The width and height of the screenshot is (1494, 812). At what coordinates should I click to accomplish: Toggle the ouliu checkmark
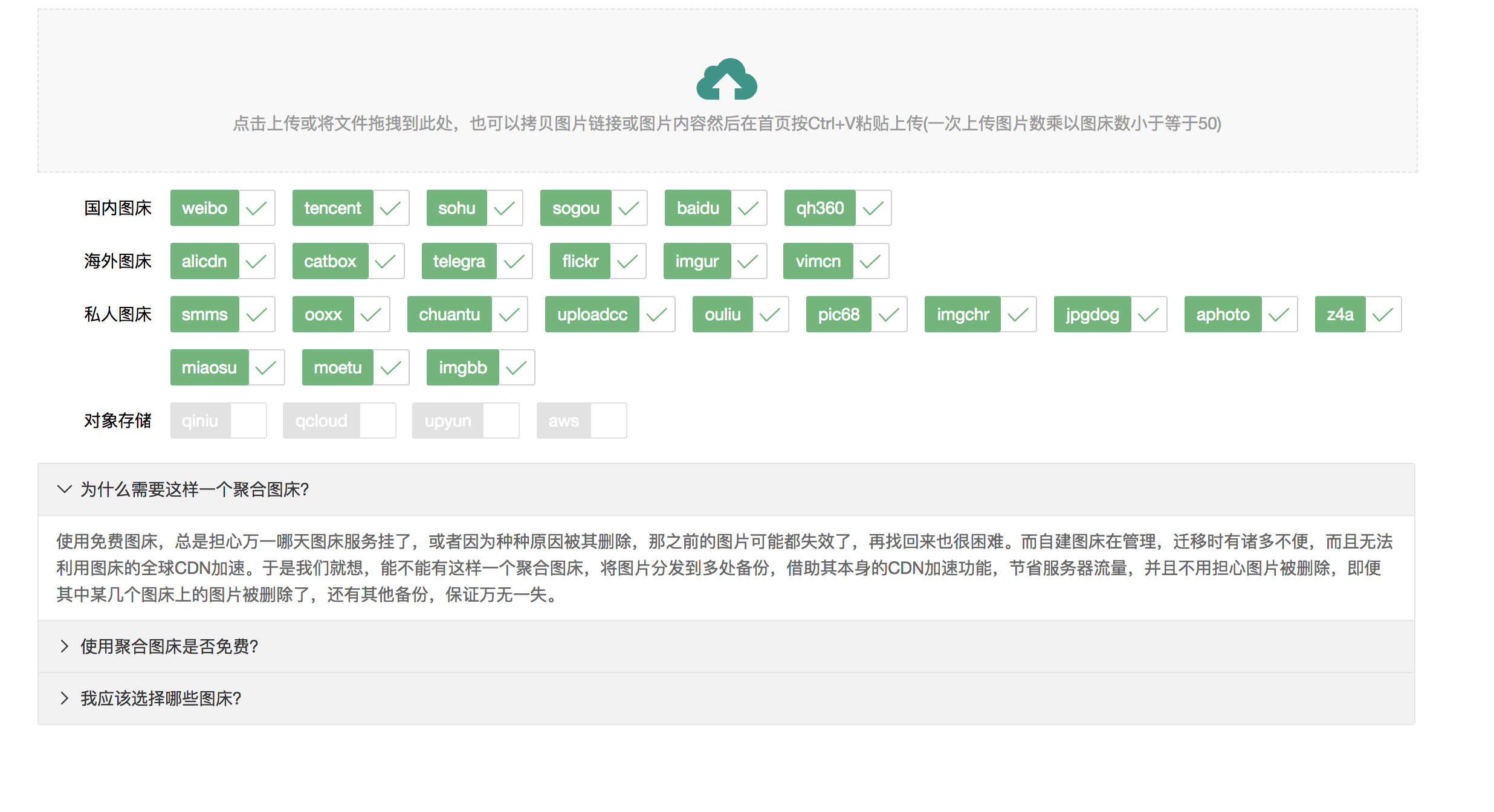coord(770,314)
